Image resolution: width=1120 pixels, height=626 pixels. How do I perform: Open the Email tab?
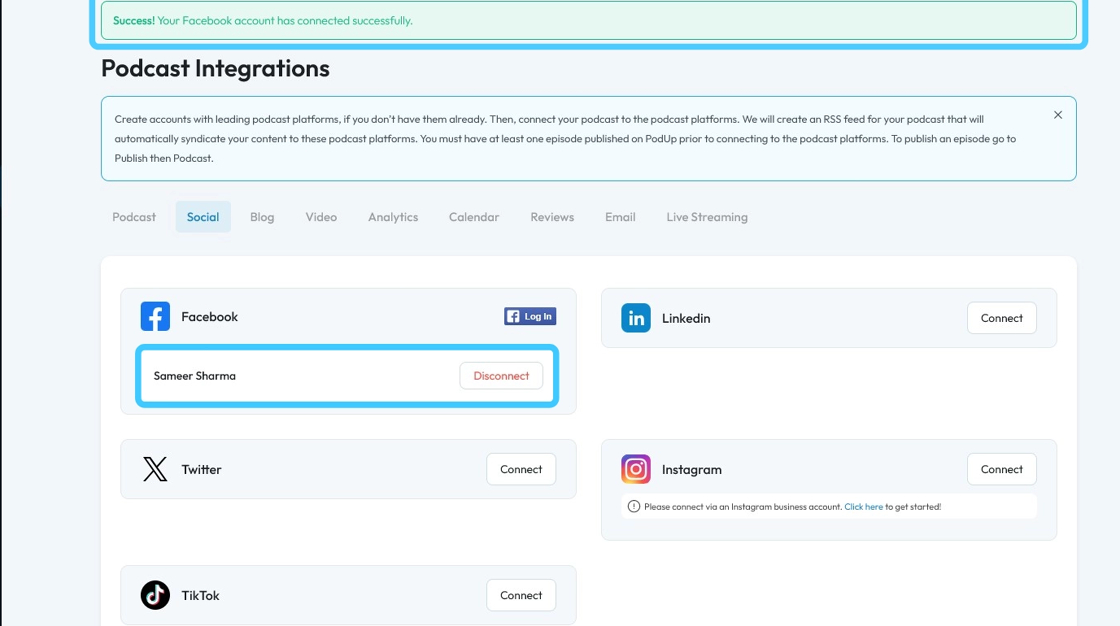point(620,217)
